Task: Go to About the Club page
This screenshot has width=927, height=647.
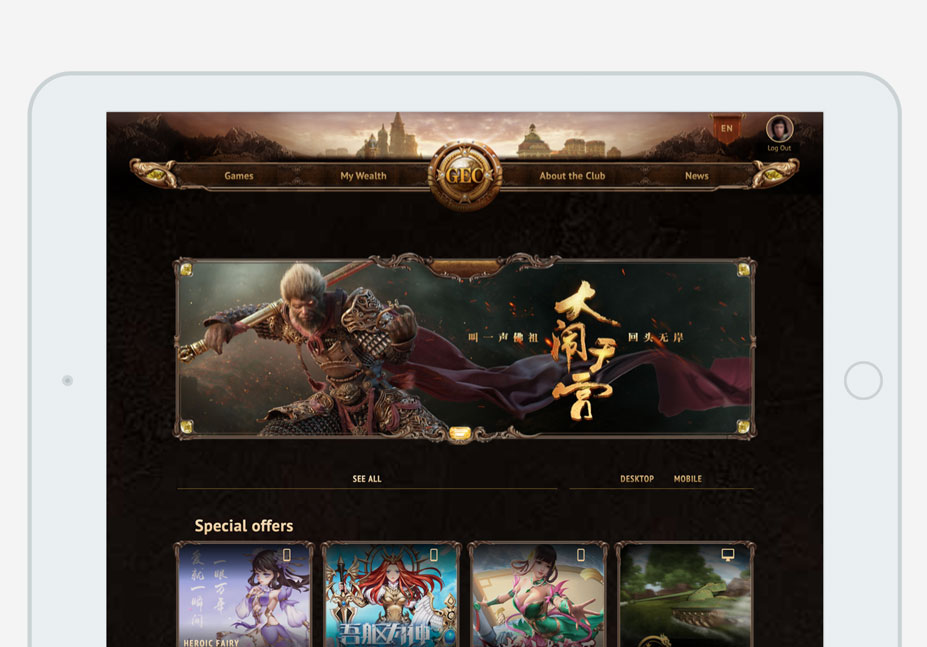Action: tap(572, 176)
